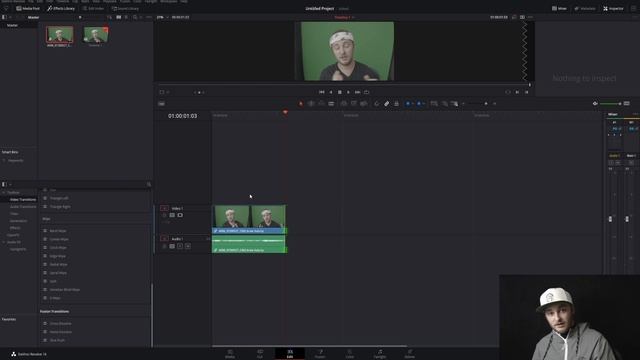The image size is (640, 360).
Task: Select the first clip thumbnail in Media Pool
Action: [x=60, y=34]
